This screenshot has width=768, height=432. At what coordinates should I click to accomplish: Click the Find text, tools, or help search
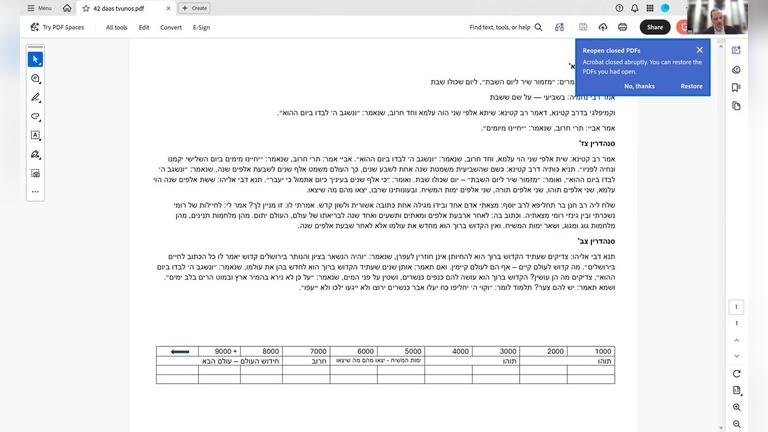point(505,27)
